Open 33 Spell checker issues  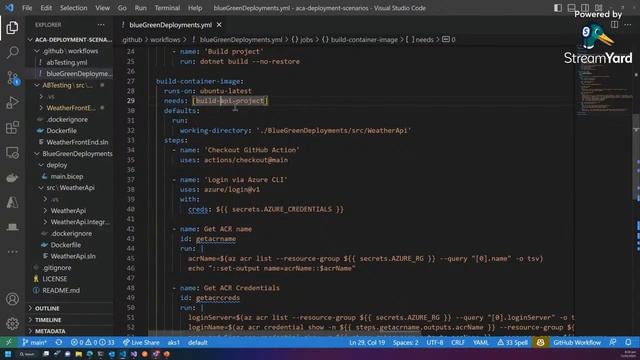[x=512, y=342]
